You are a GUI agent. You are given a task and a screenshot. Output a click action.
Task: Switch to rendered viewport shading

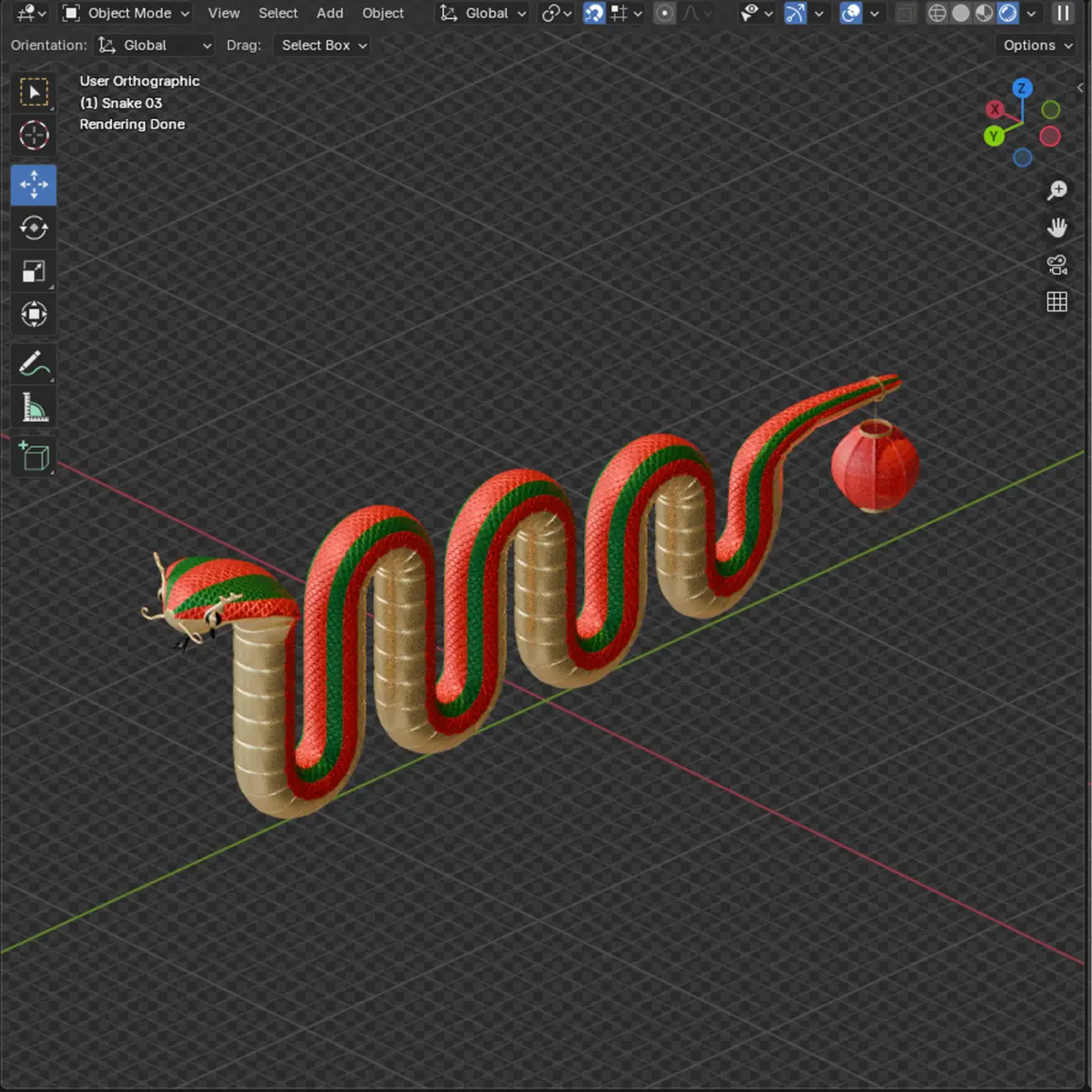pos(1008,13)
